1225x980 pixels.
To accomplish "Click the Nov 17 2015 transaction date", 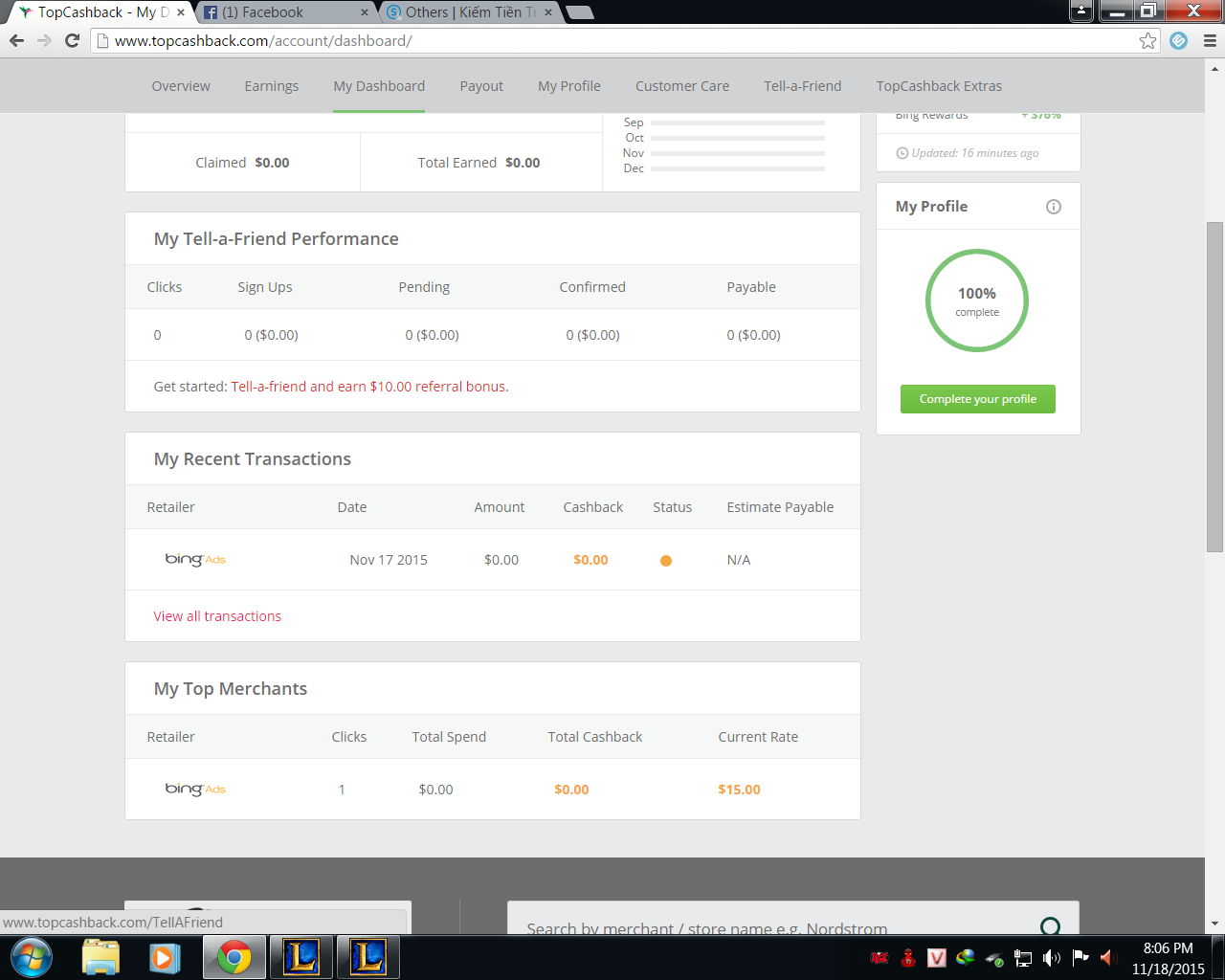I will [x=389, y=560].
